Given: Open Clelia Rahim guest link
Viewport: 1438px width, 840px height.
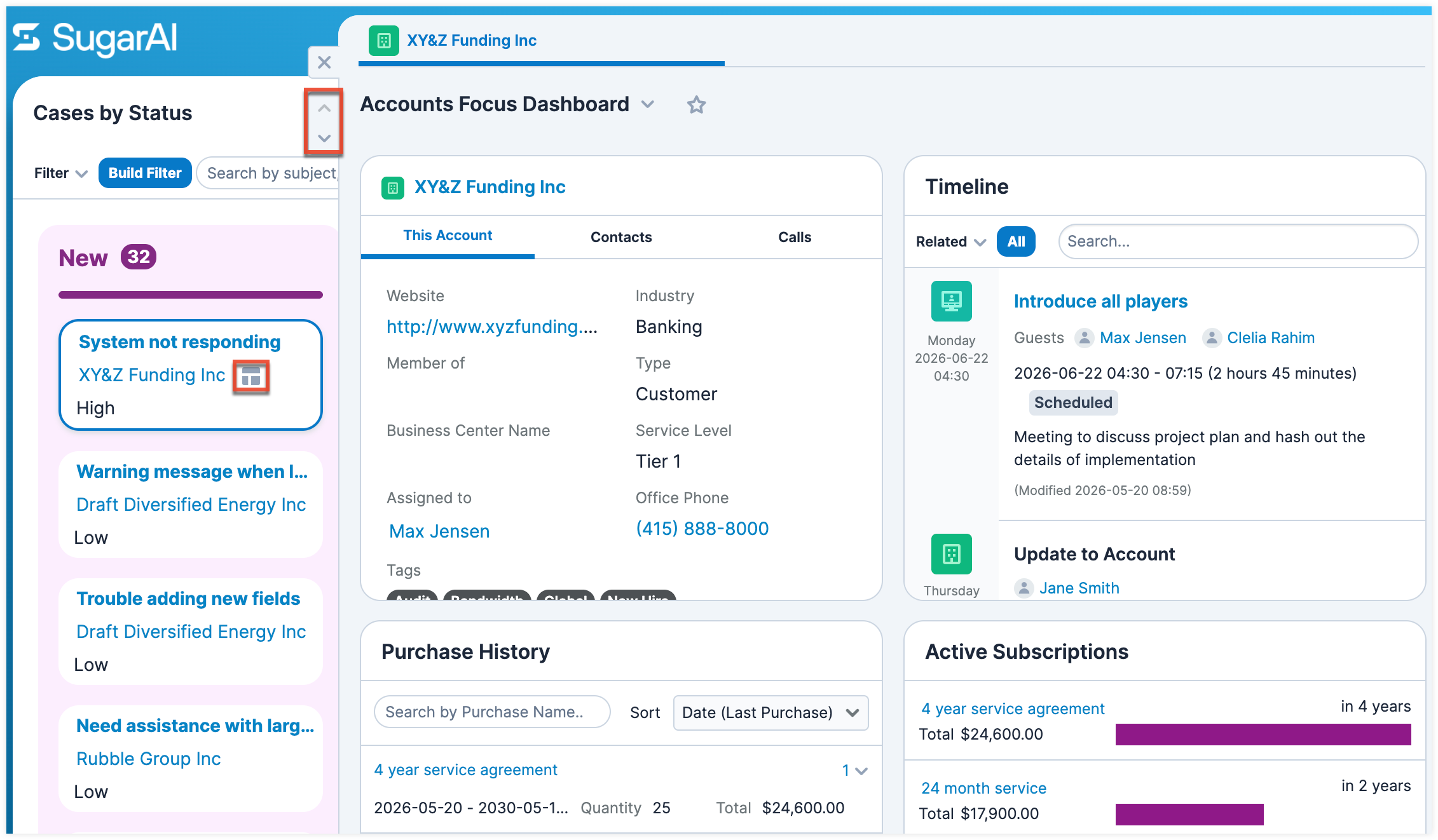Looking at the screenshot, I should tap(1271, 338).
